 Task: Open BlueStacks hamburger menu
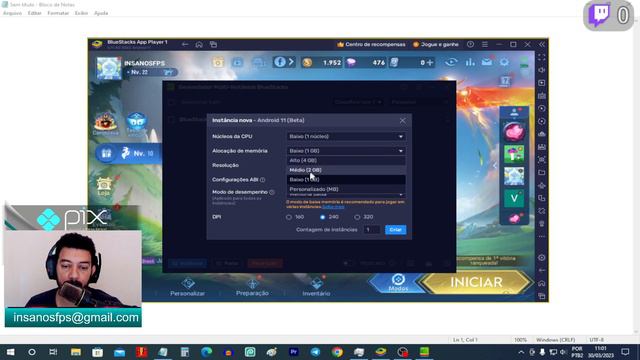(484, 44)
